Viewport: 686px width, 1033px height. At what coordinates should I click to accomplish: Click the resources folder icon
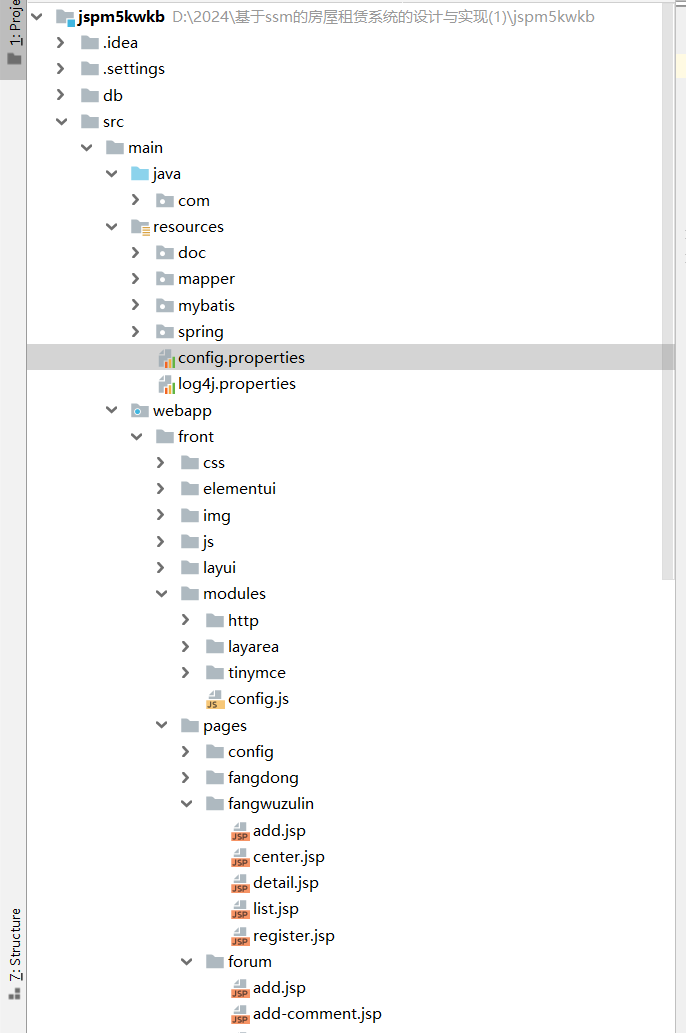[x=140, y=227]
